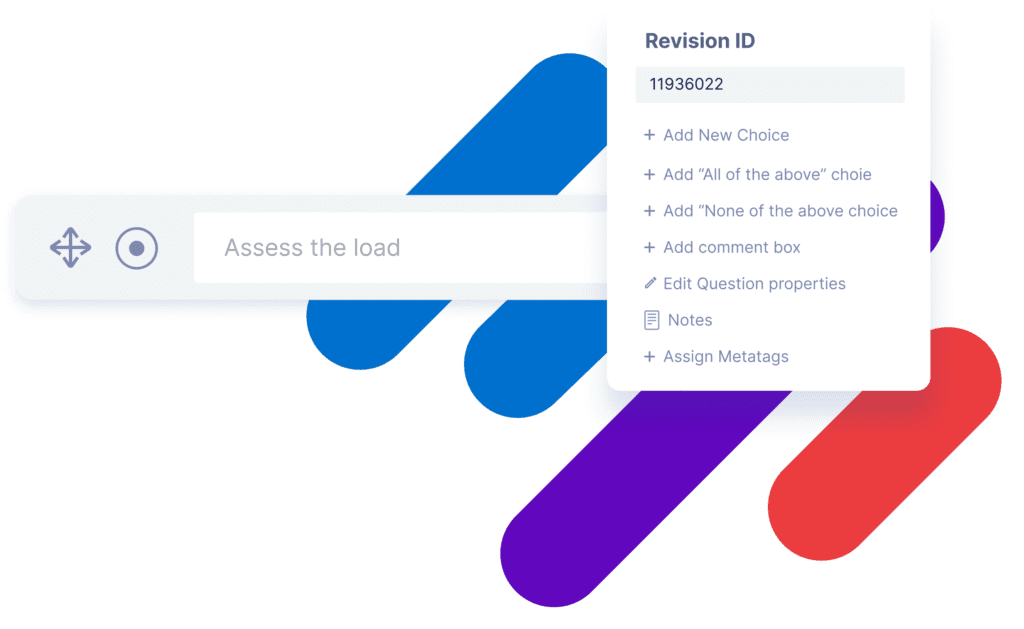Screen dimensions: 1024x629
Task: Choose Add New Choice menu entry
Action: 726,135
